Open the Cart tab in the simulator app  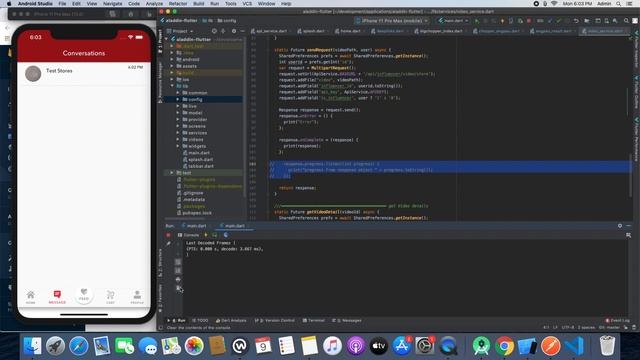(x=111, y=297)
